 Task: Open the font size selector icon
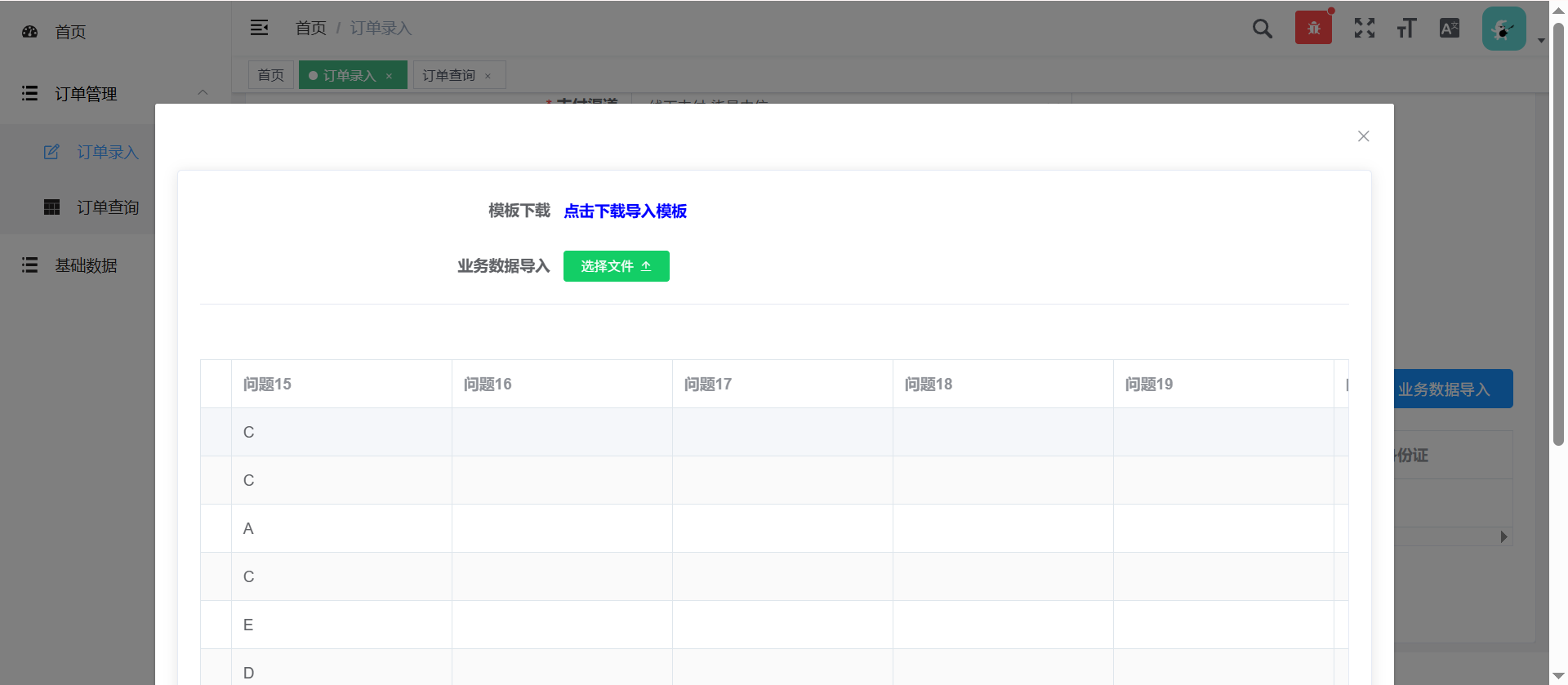pos(1406,29)
